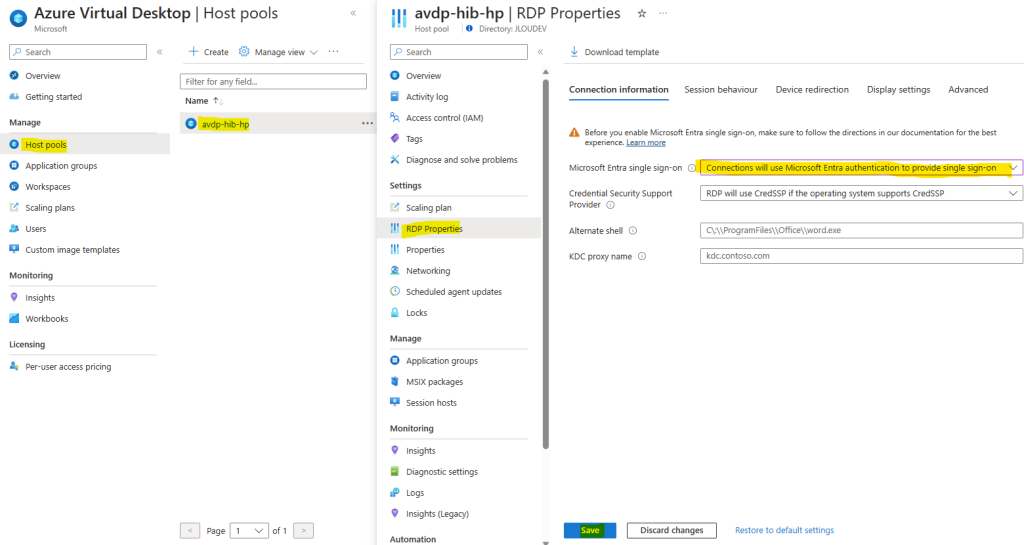Click the Access control (IAM) icon
This screenshot has width=1024, height=545.
pyautogui.click(x=394, y=117)
